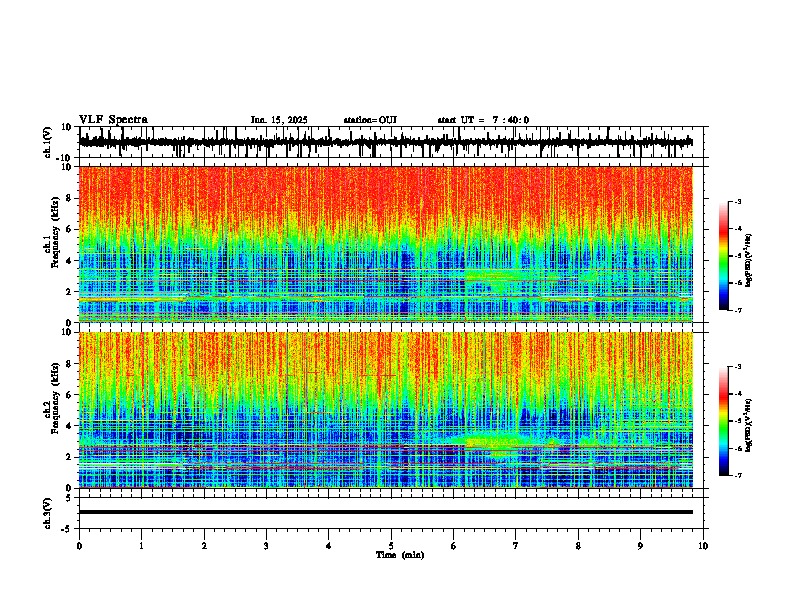
Task: Select the date text "Jan. 15, 2025"
Action: point(279,120)
